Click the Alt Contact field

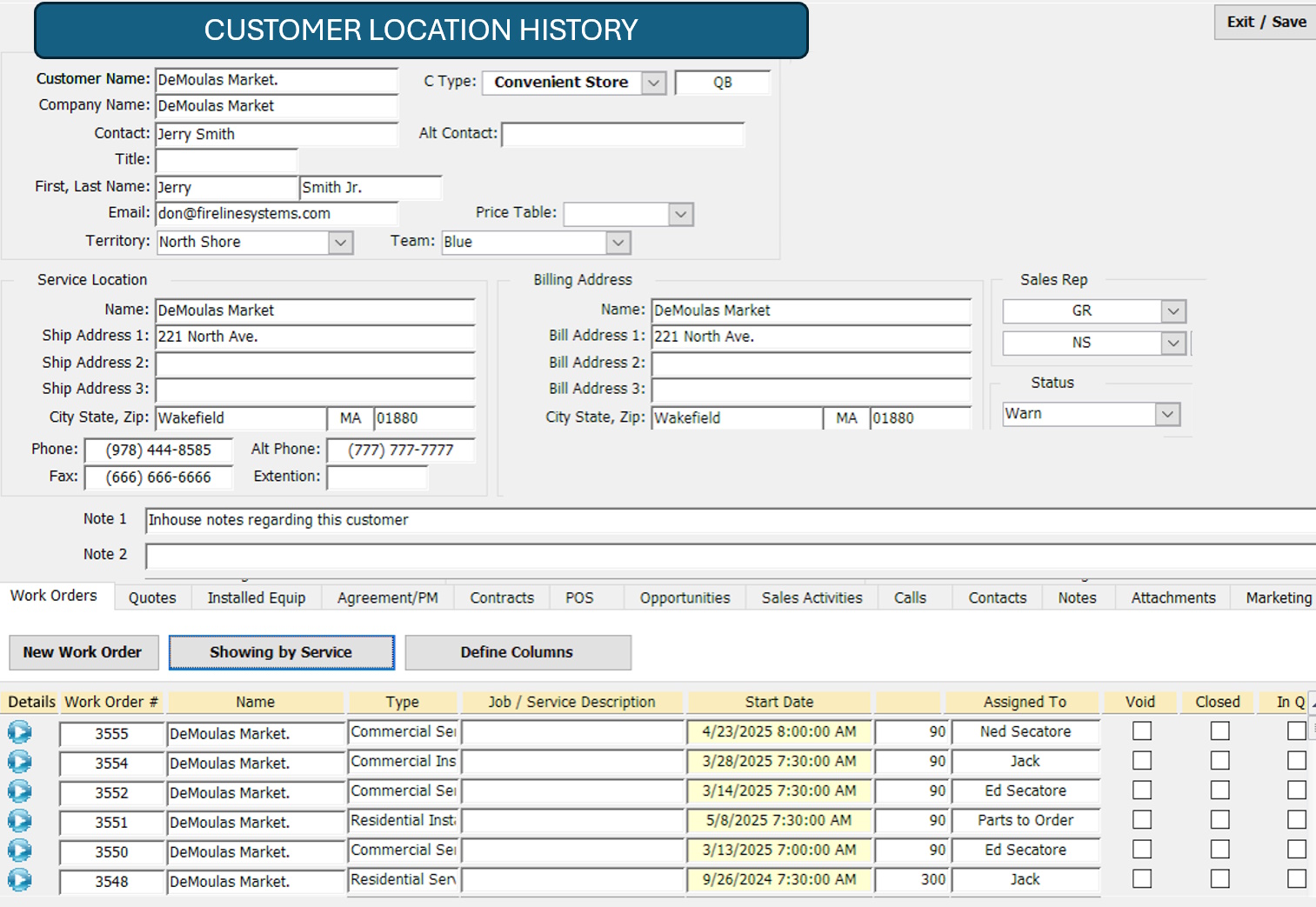tap(623, 135)
